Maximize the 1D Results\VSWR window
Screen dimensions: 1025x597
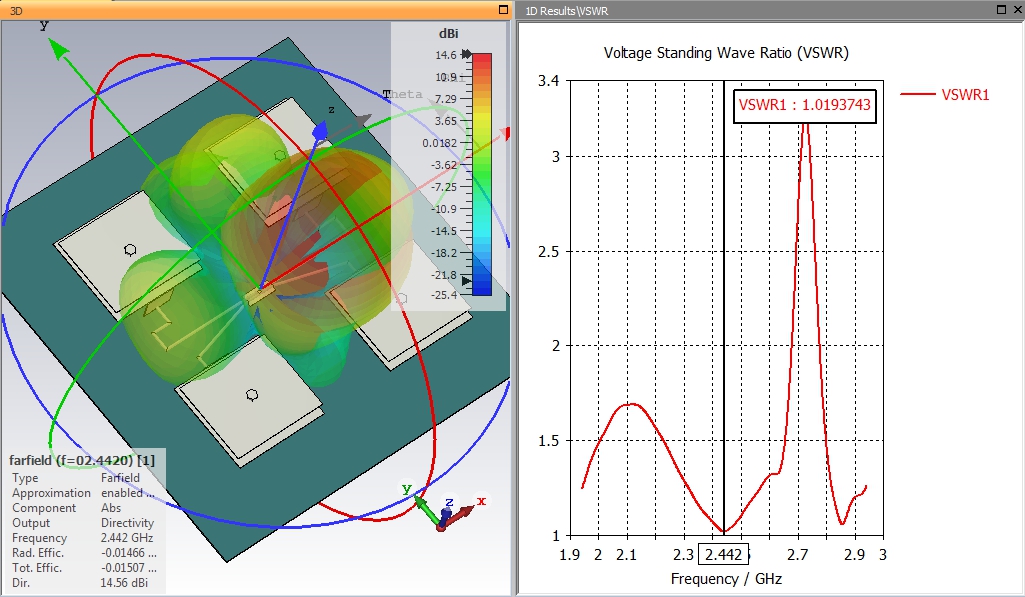coord(1001,10)
